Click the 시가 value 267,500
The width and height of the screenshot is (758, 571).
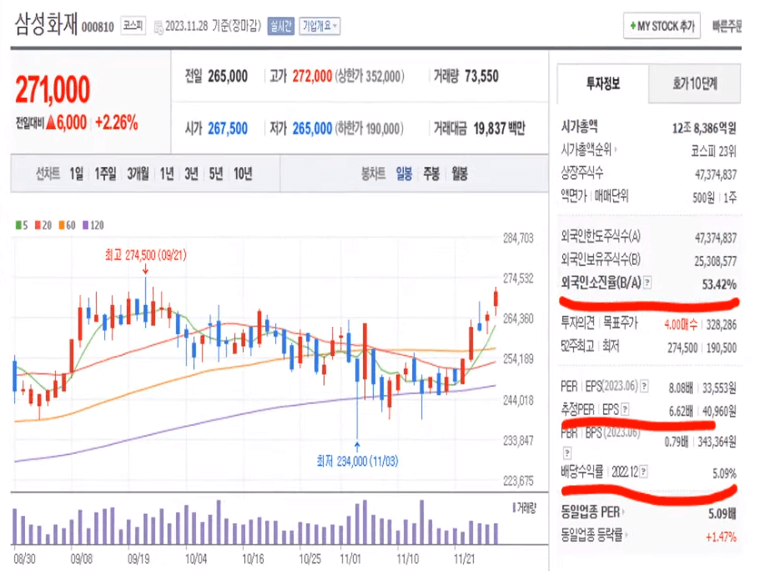coord(228,128)
